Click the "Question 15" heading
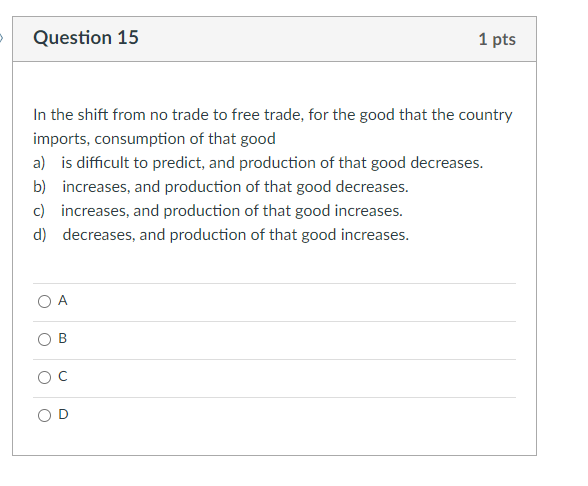588x486 pixels. [x=86, y=38]
